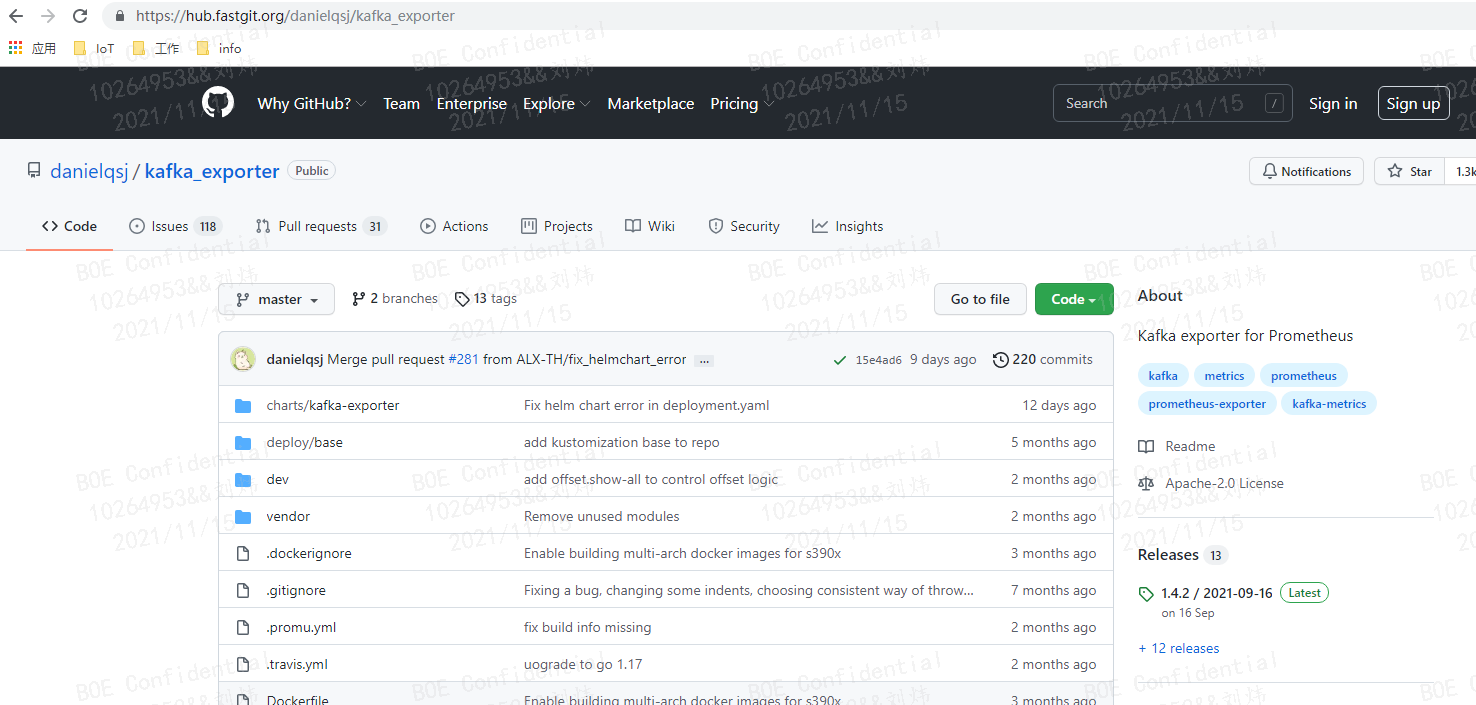Open the Notifications button
The width and height of the screenshot is (1476, 705).
(1306, 171)
